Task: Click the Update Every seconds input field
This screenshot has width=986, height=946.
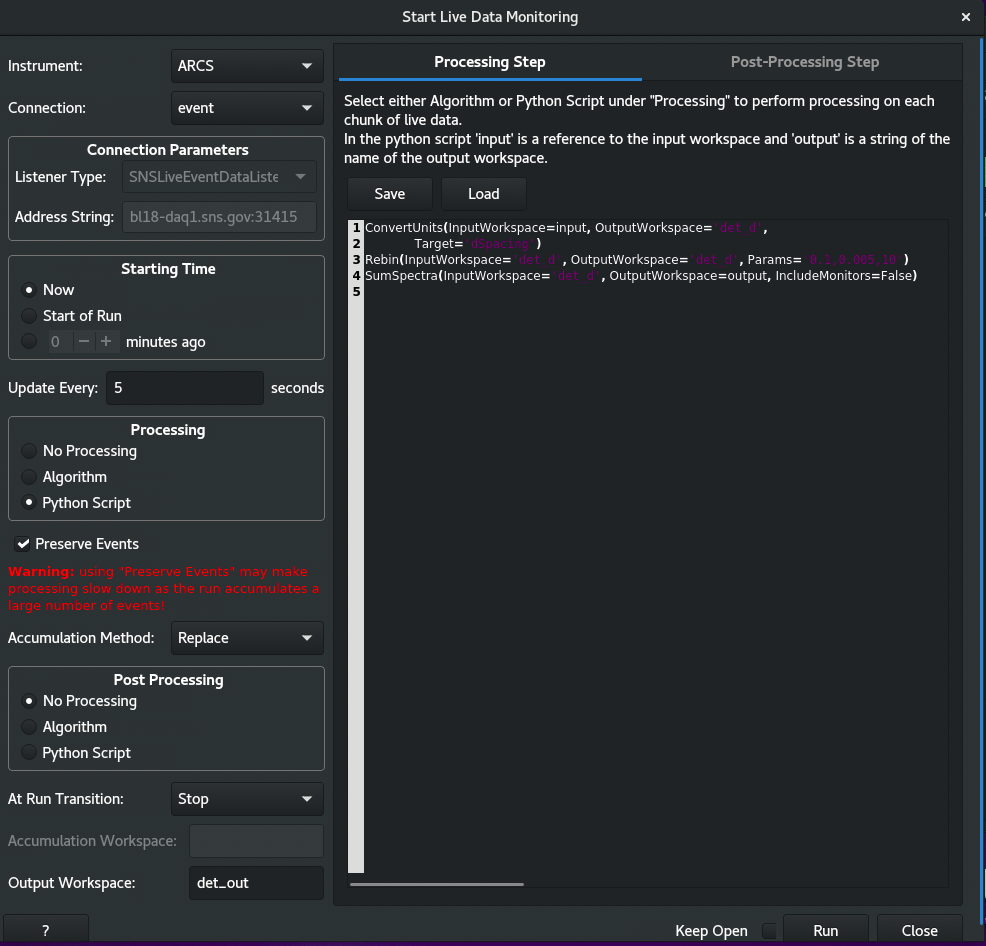Action: [184, 388]
